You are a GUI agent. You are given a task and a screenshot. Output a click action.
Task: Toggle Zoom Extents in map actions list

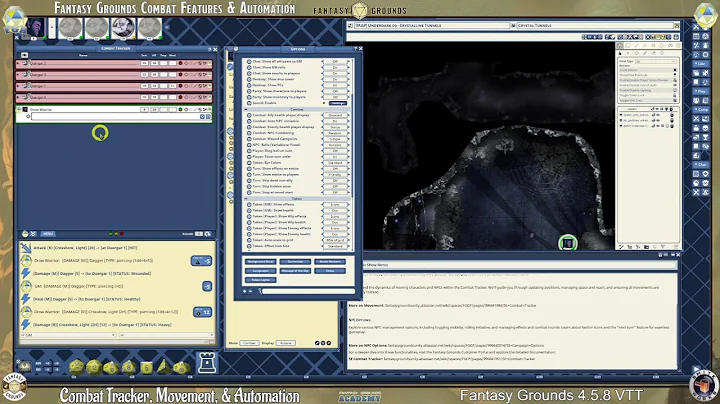[647, 70]
